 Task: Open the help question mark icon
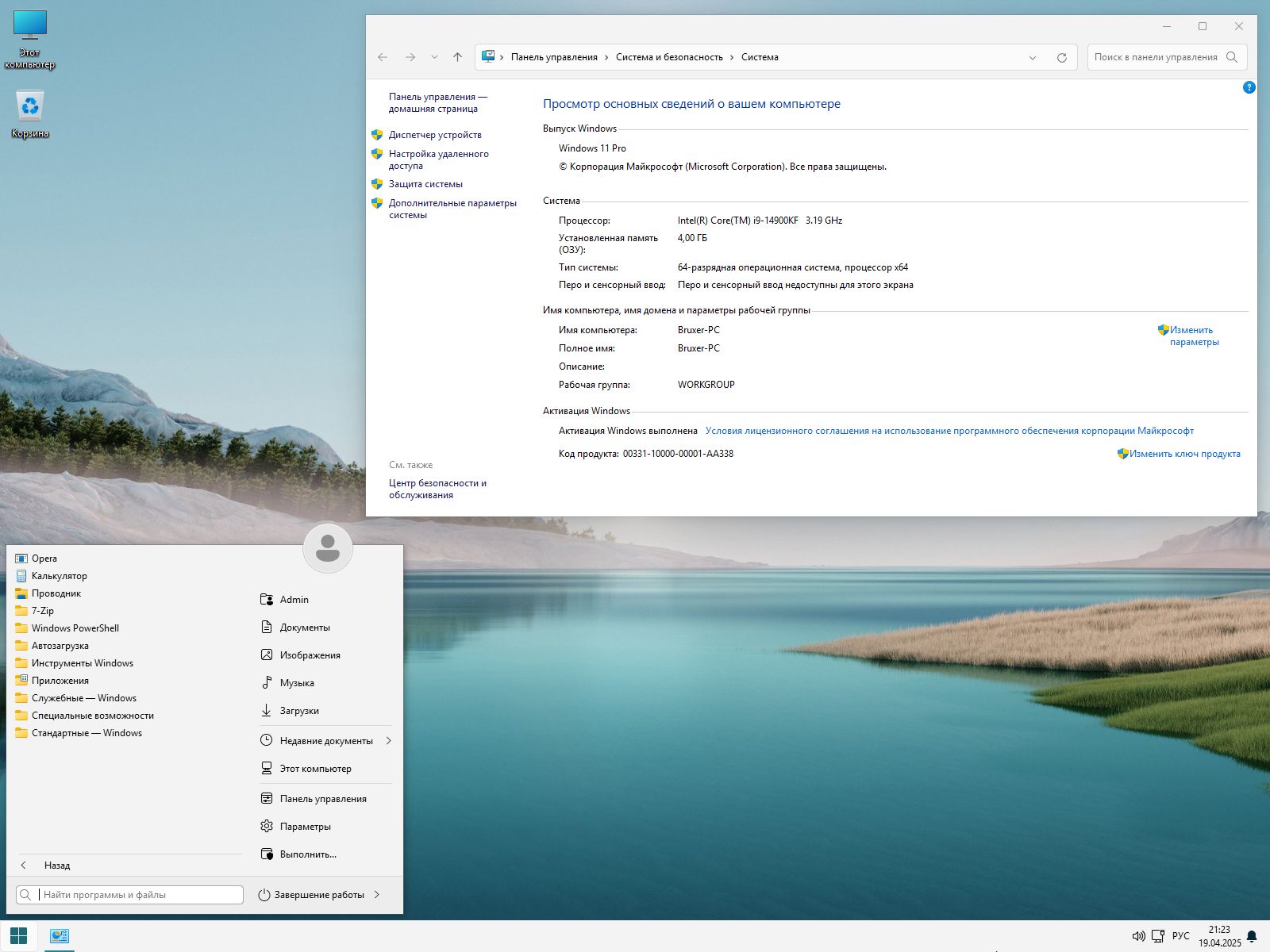tap(1249, 88)
